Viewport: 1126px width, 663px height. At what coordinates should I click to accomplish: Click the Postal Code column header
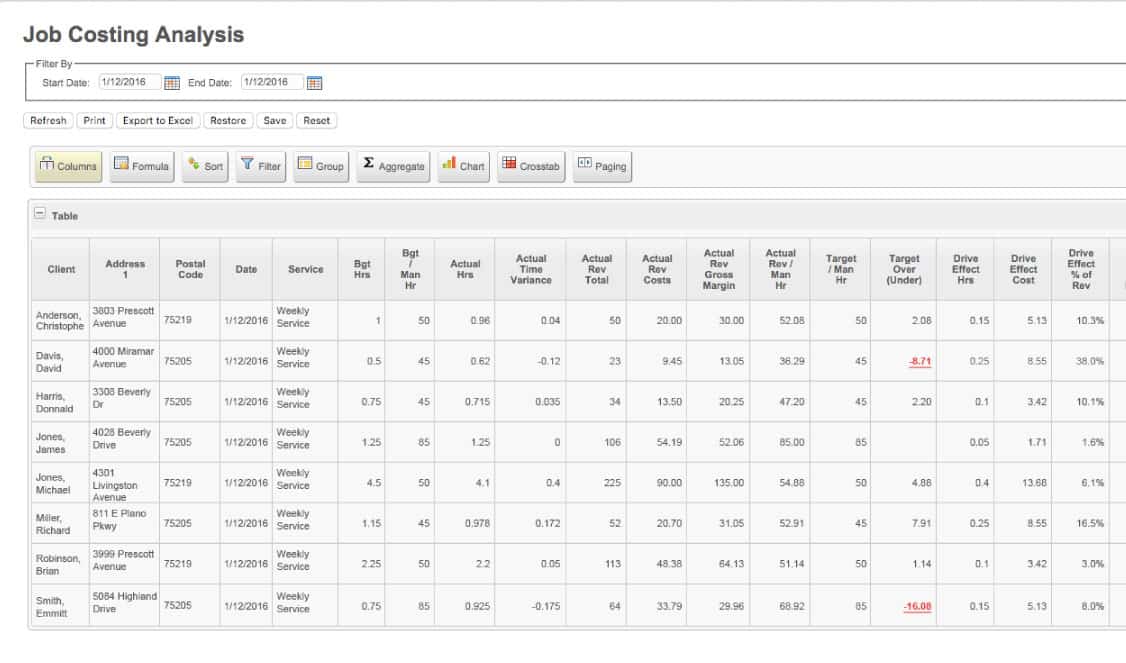(190, 269)
